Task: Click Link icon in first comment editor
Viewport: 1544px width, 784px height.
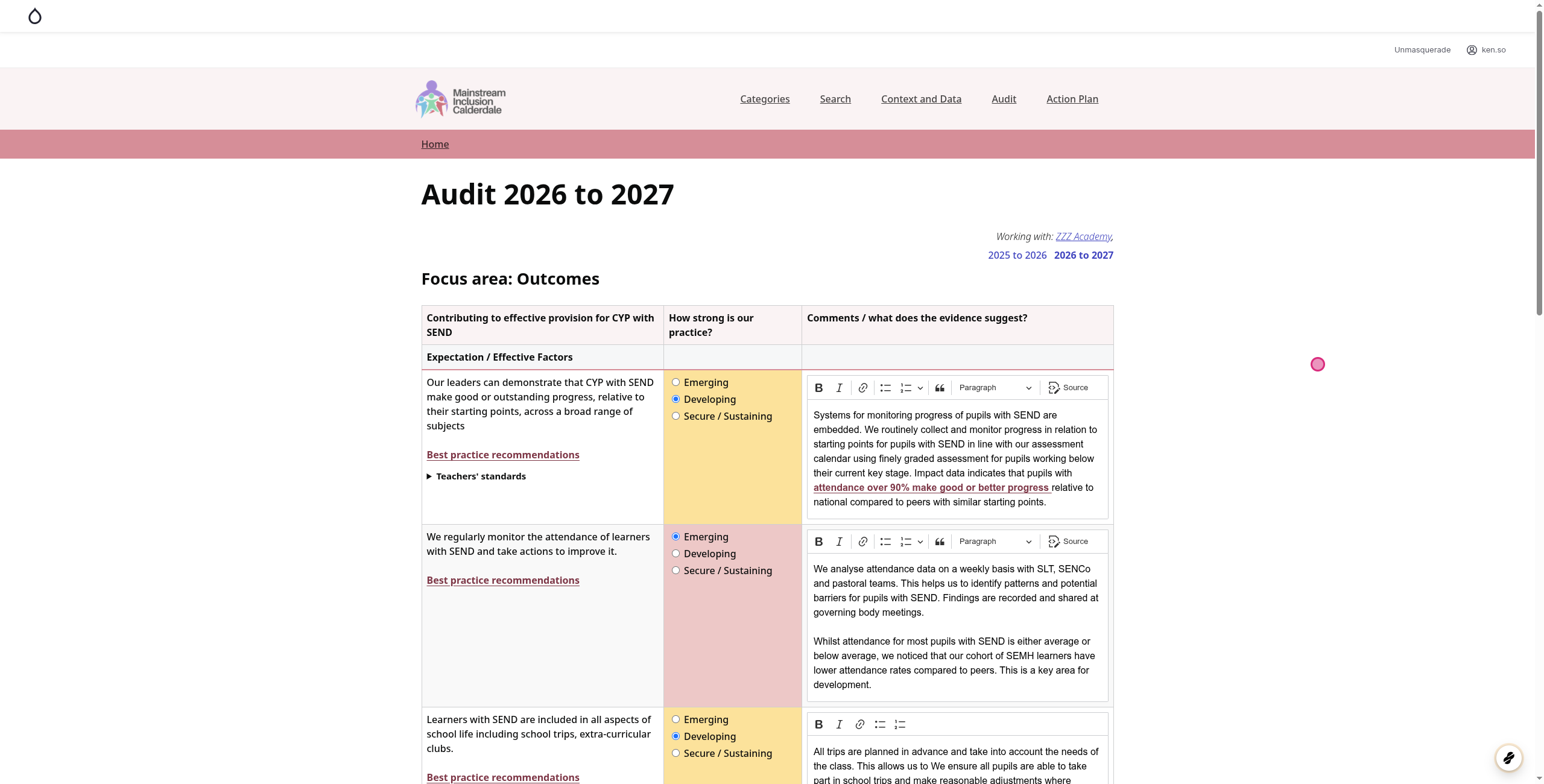Action: click(x=863, y=388)
